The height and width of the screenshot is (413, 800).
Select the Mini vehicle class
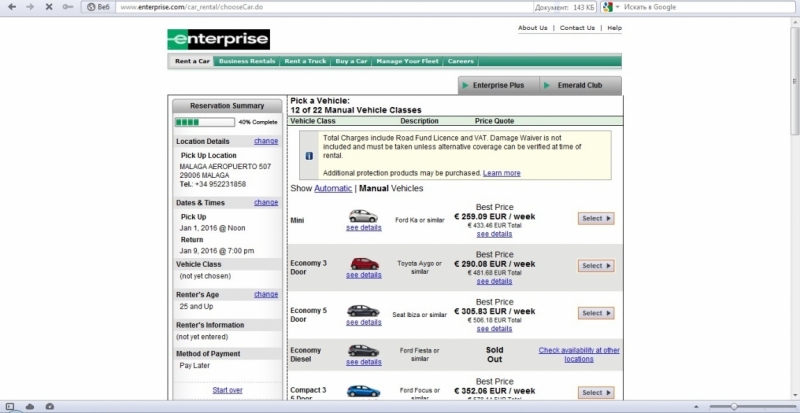click(x=596, y=218)
